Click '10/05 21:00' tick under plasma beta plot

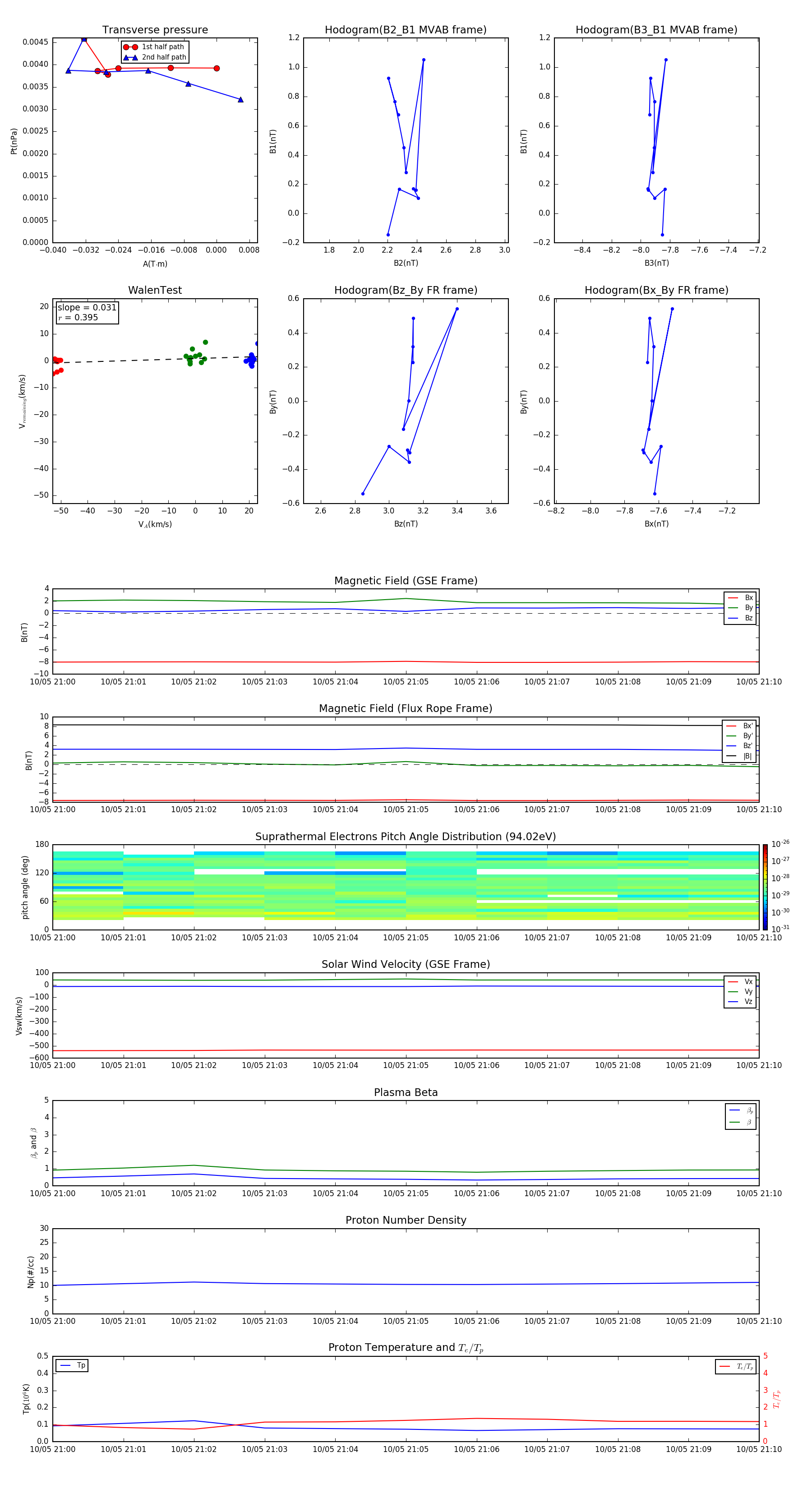pyautogui.click(x=53, y=1193)
